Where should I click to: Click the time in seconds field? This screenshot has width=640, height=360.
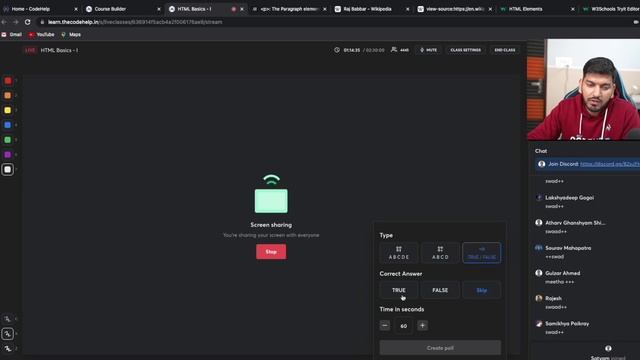(x=404, y=326)
